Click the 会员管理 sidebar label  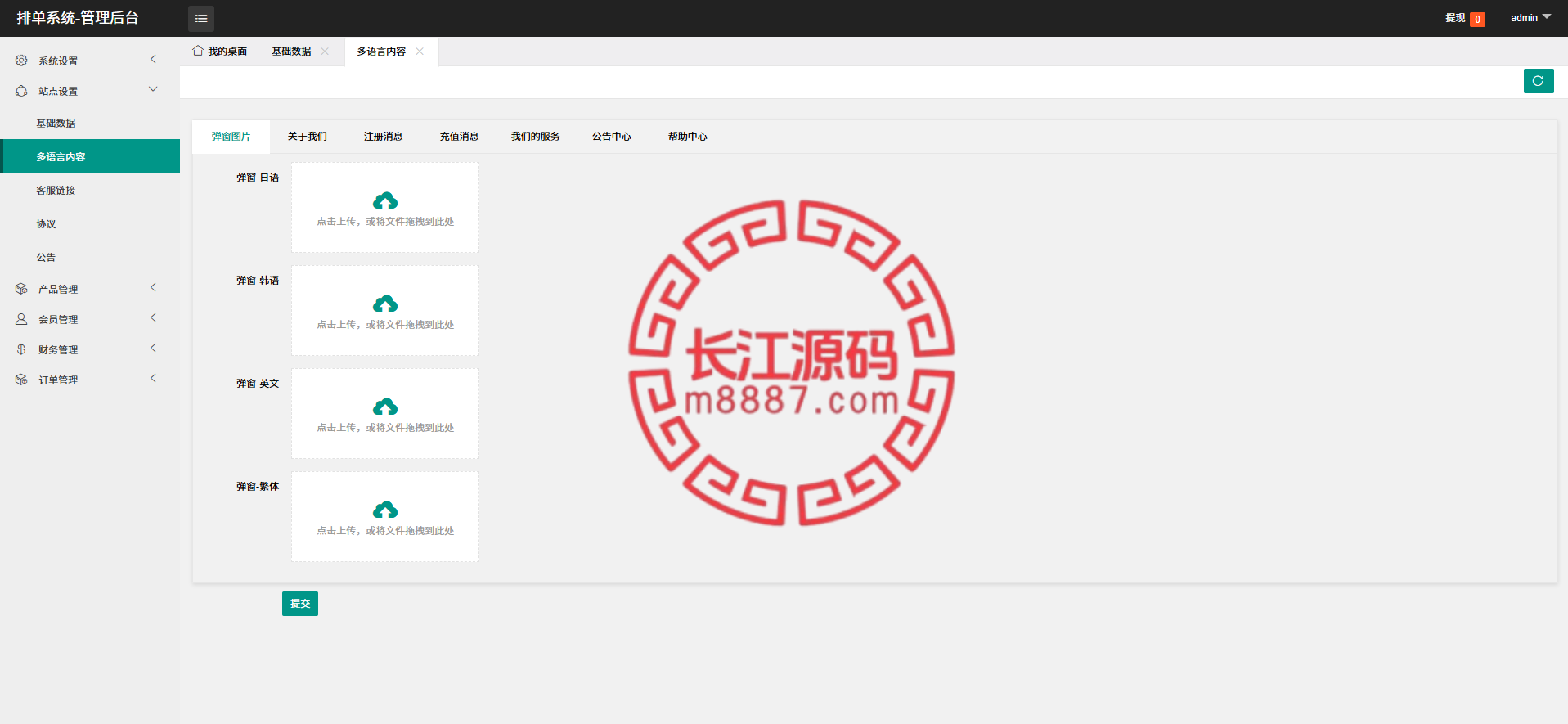tap(58, 320)
